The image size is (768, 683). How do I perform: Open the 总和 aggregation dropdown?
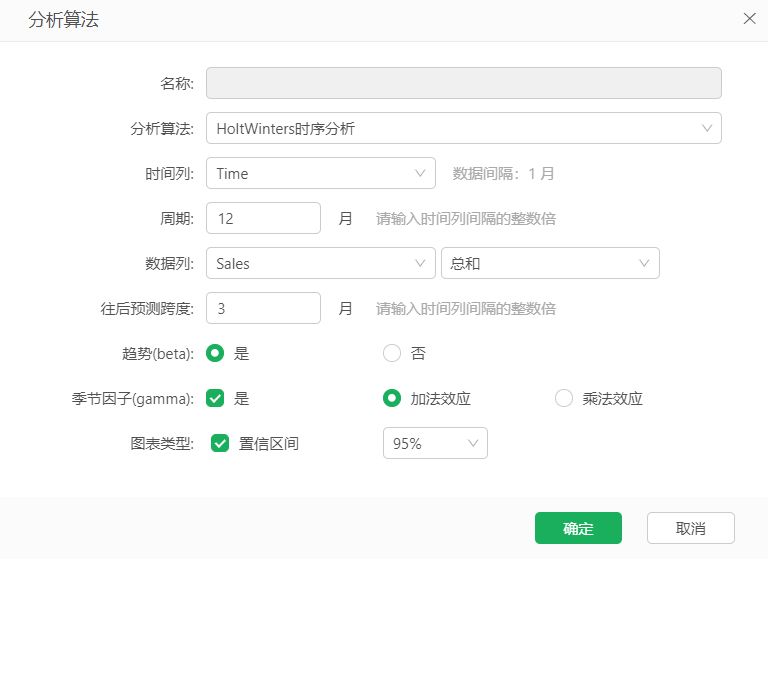[x=549, y=263]
